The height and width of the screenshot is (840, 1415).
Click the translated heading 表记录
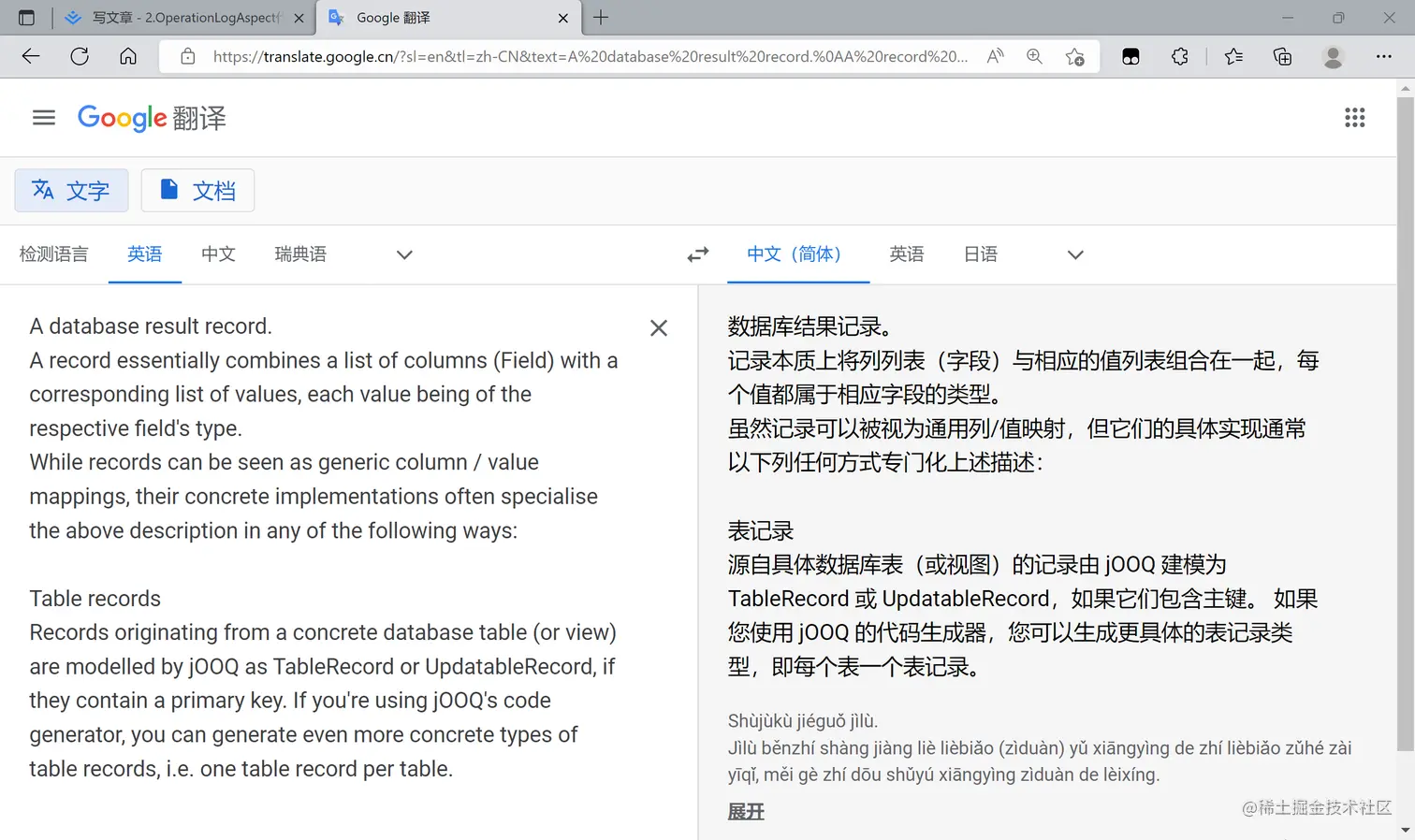(x=761, y=531)
